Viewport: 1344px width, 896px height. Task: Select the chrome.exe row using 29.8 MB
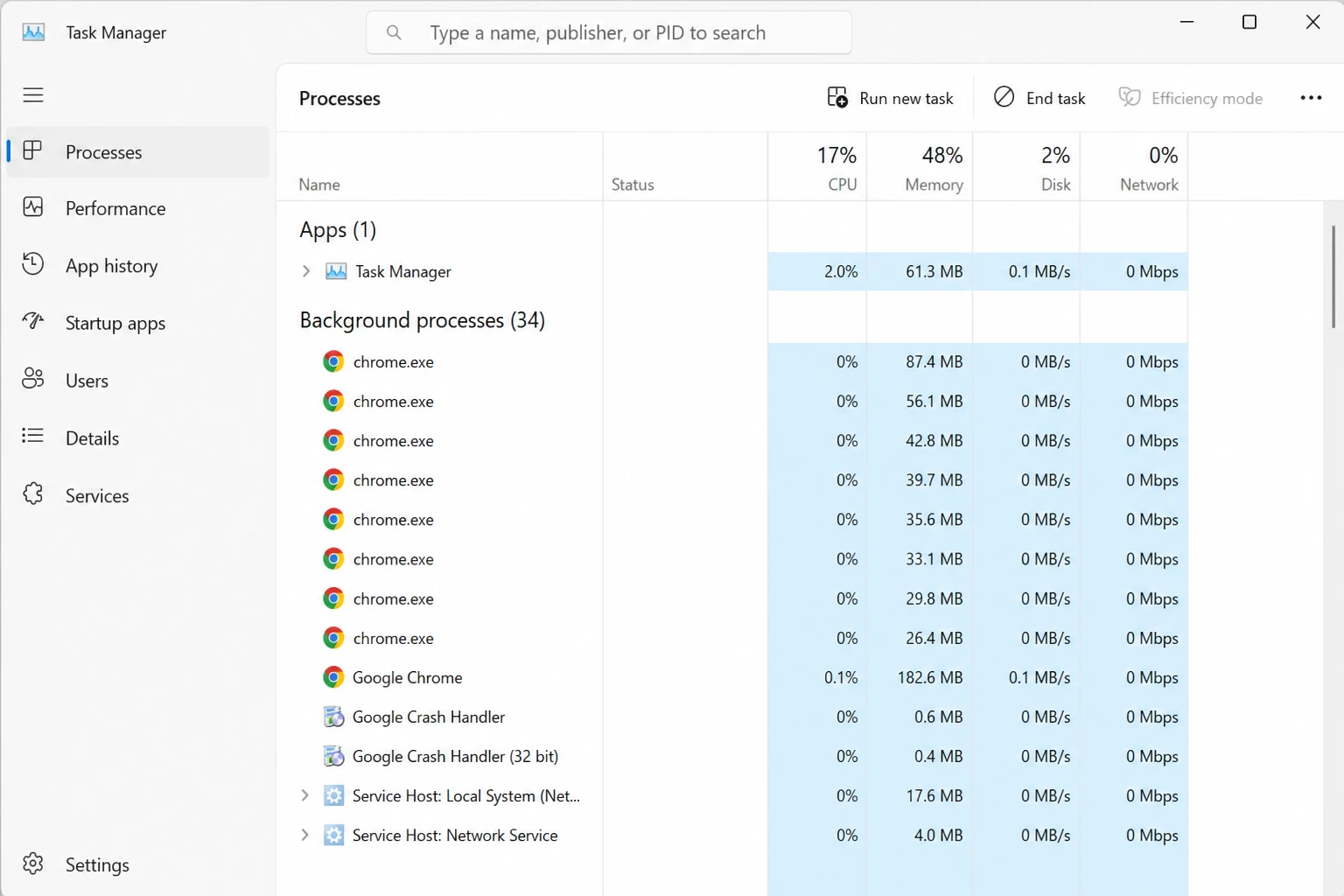[732, 598]
